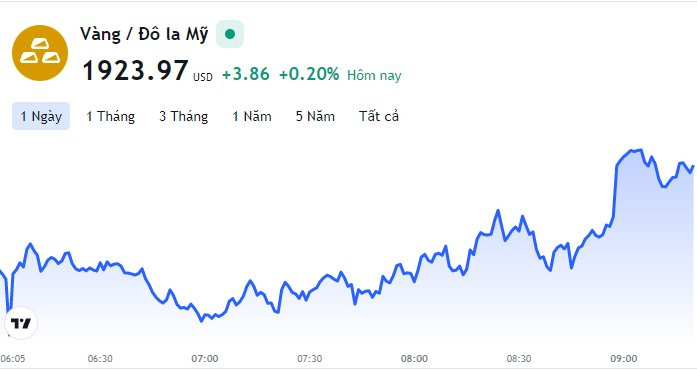Click the +0.20% percent change
697x371 pixels.
click(309, 74)
